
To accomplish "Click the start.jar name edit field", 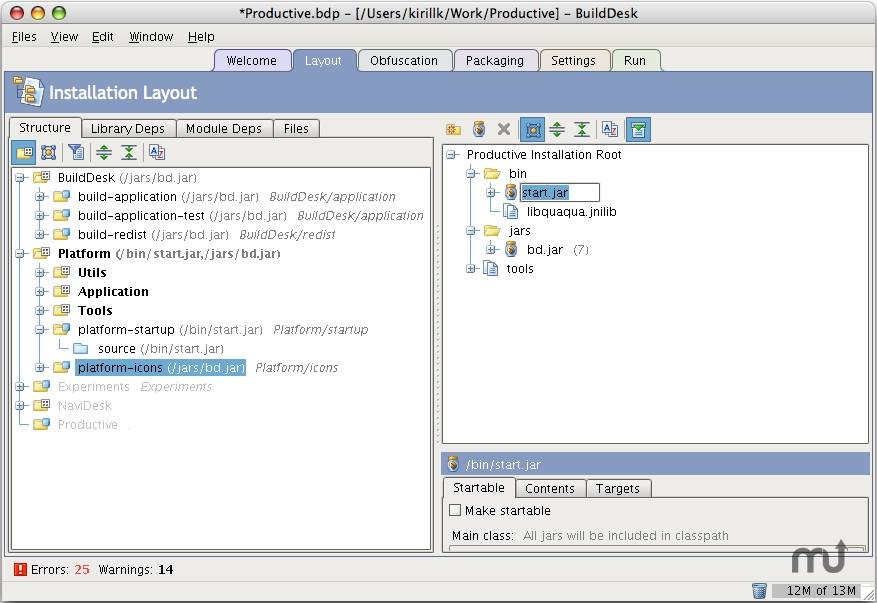I will (x=559, y=192).
